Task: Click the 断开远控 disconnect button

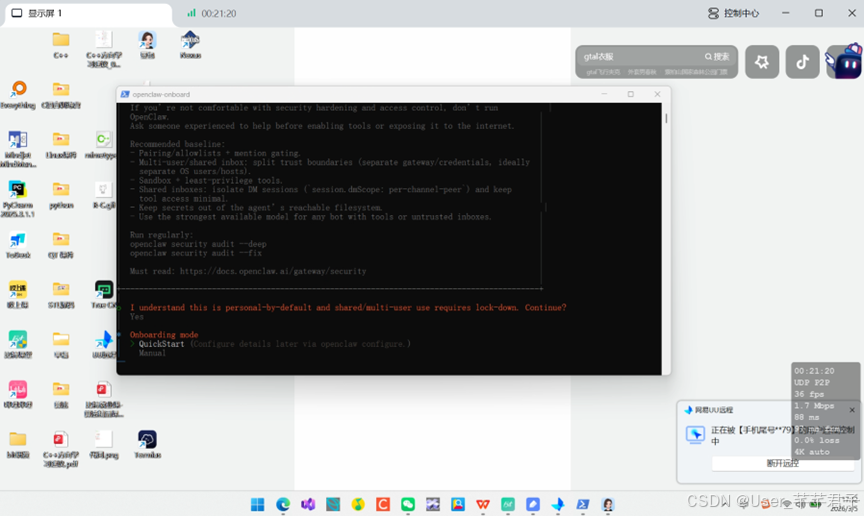Action: point(782,464)
